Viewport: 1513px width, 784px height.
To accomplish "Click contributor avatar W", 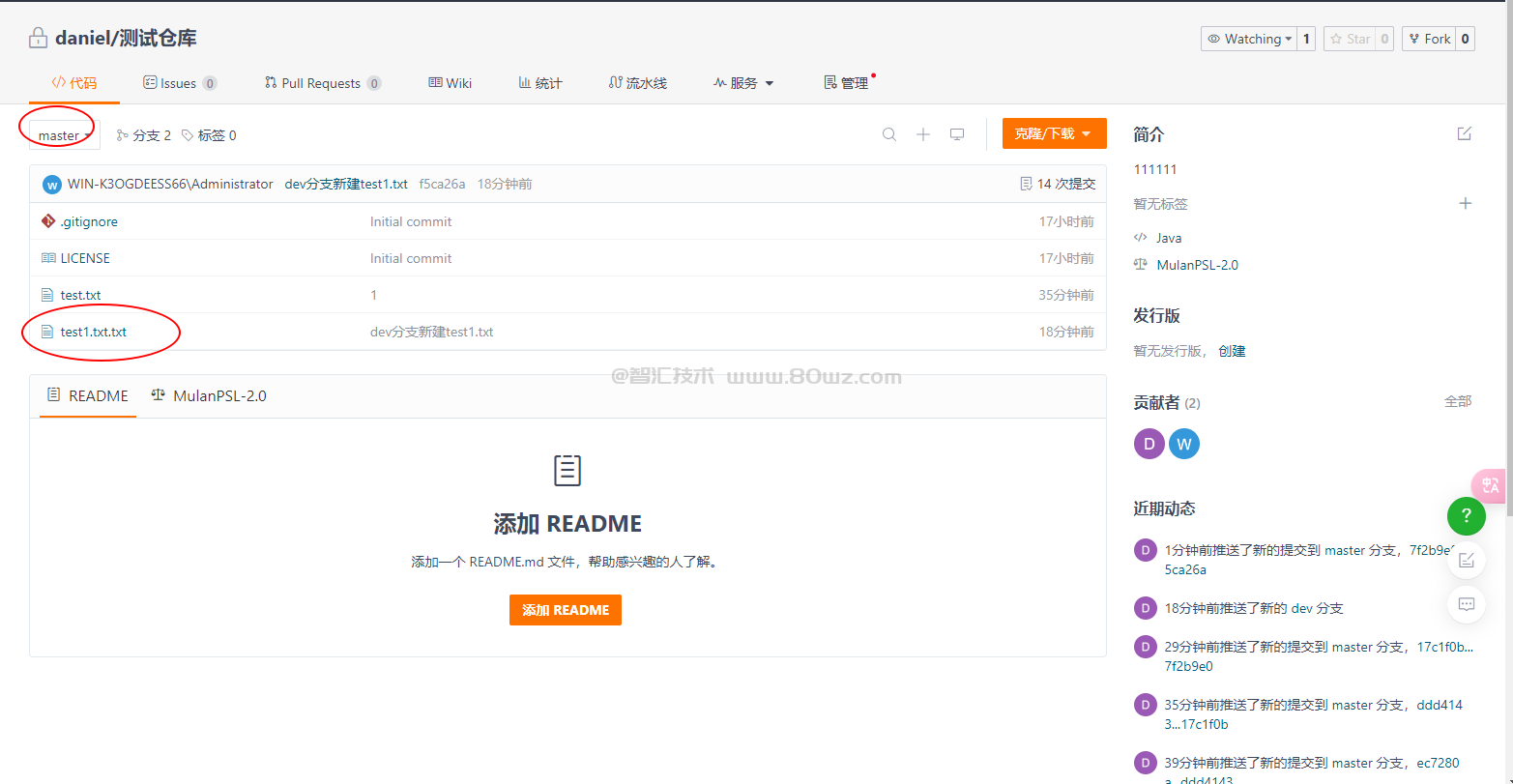I will pos(1183,444).
